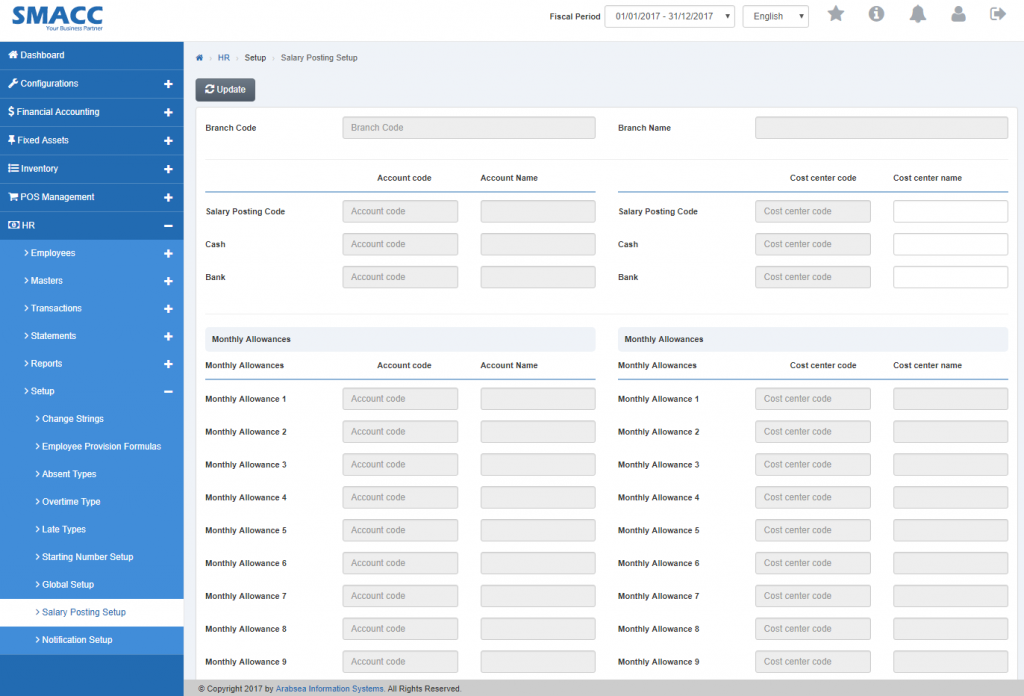The width and height of the screenshot is (1024, 696).
Task: Sign out using the logout icon
Action: [997, 15]
